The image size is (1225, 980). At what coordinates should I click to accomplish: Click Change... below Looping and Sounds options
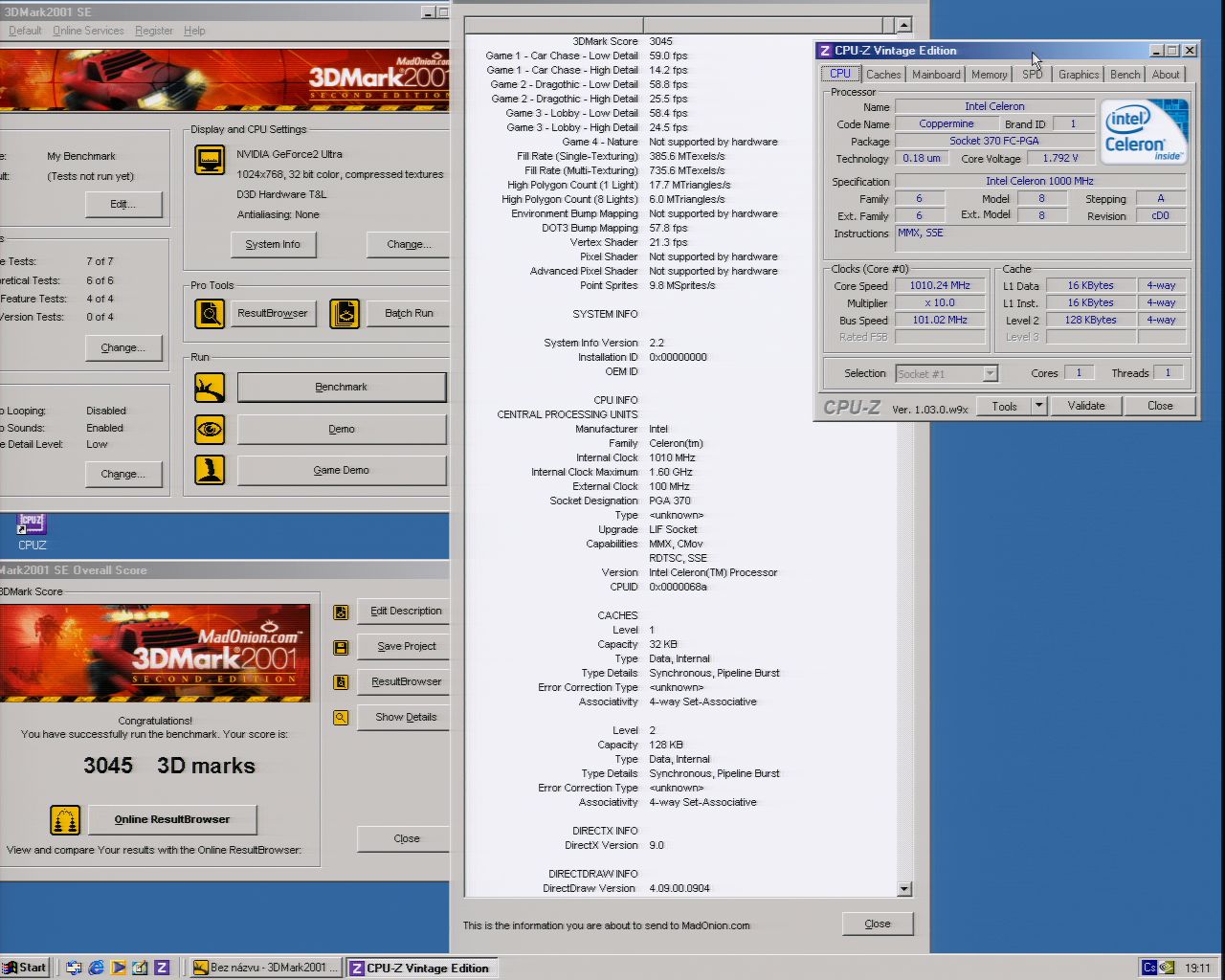pyautogui.click(x=123, y=474)
